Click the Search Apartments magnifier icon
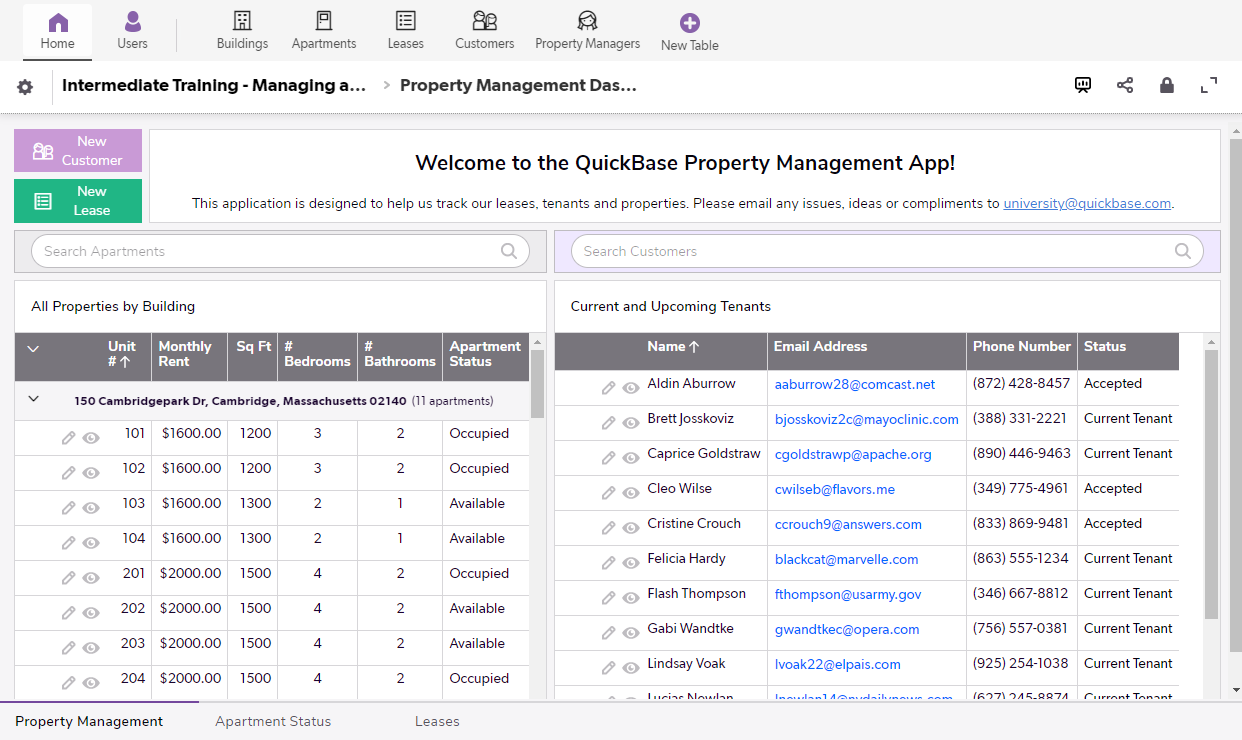This screenshot has width=1242, height=740. (509, 251)
